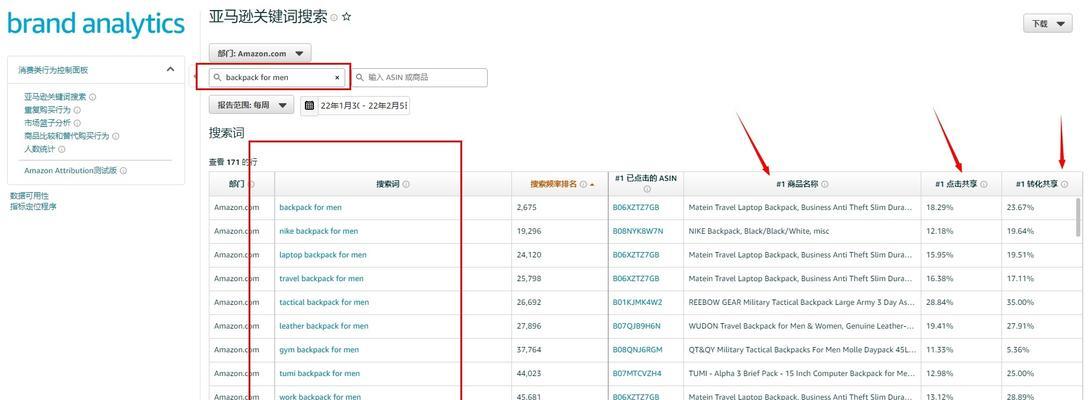This screenshot has width=1091, height=400.
Task: Click info icon in the 搜索词 column header
Action: [406, 184]
